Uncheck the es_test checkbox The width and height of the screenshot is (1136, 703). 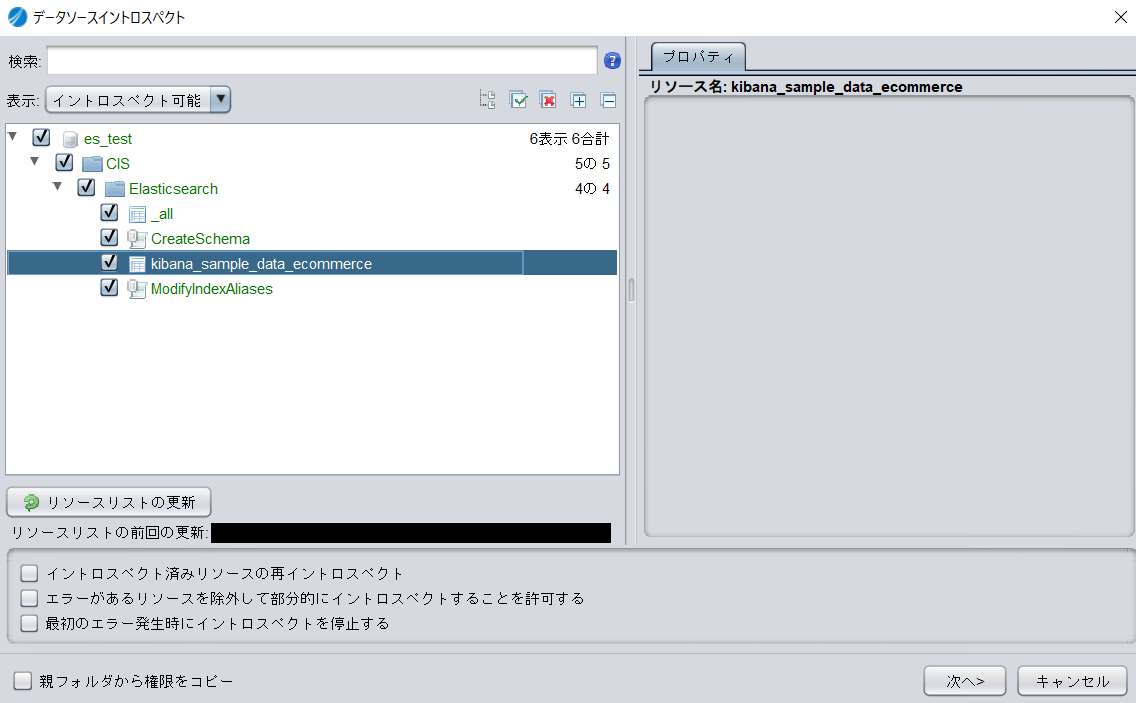point(41,137)
